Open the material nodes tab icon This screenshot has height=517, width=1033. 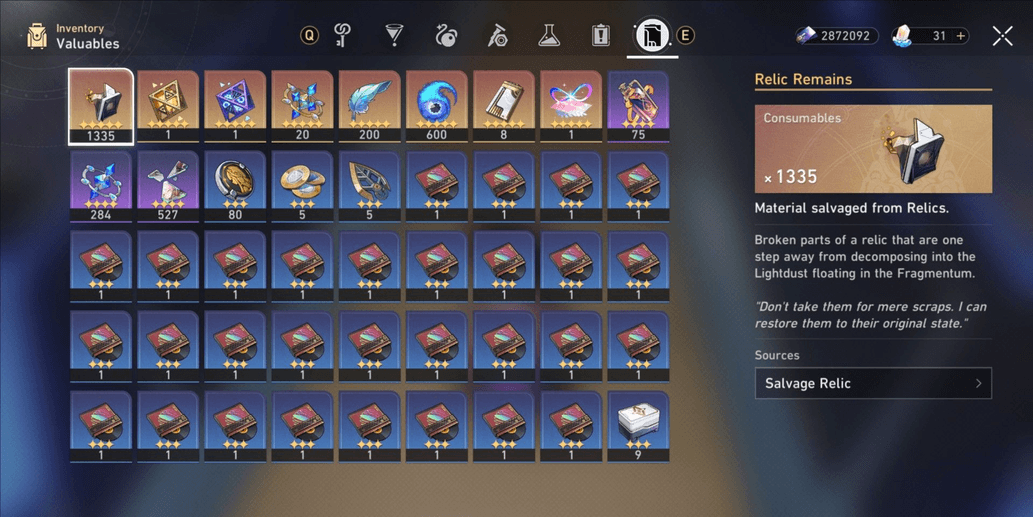pos(445,35)
